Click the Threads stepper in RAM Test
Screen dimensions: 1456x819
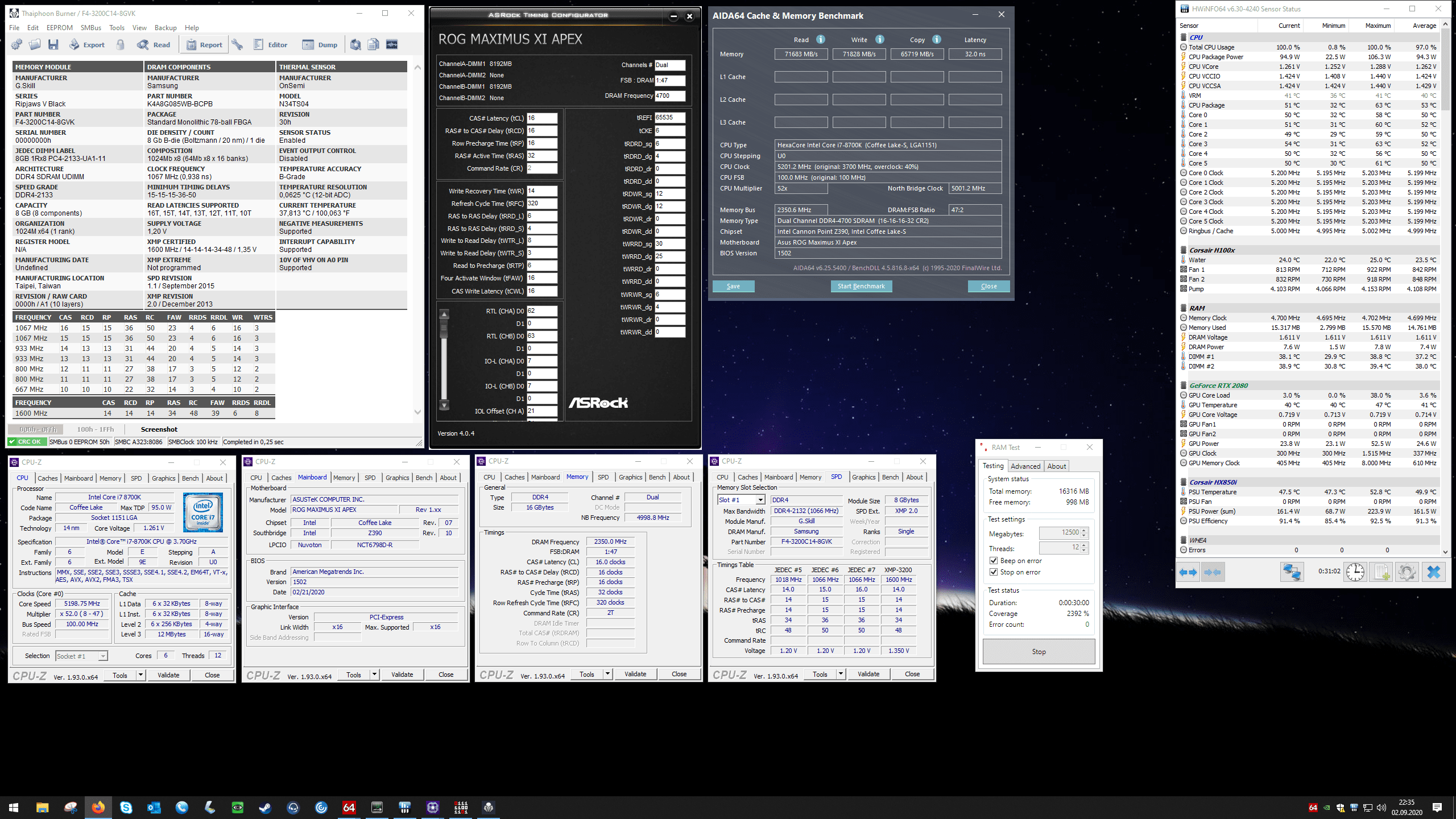pyautogui.click(x=1083, y=548)
